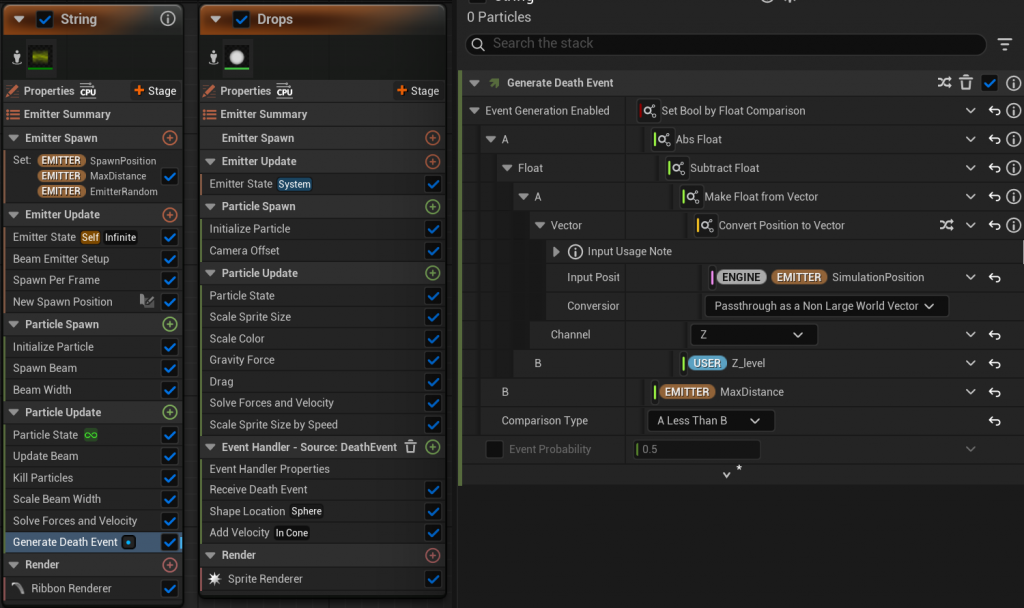The width and height of the screenshot is (1024, 608).
Task: Open the Comparison Type dropdown
Action: pyautogui.click(x=710, y=421)
